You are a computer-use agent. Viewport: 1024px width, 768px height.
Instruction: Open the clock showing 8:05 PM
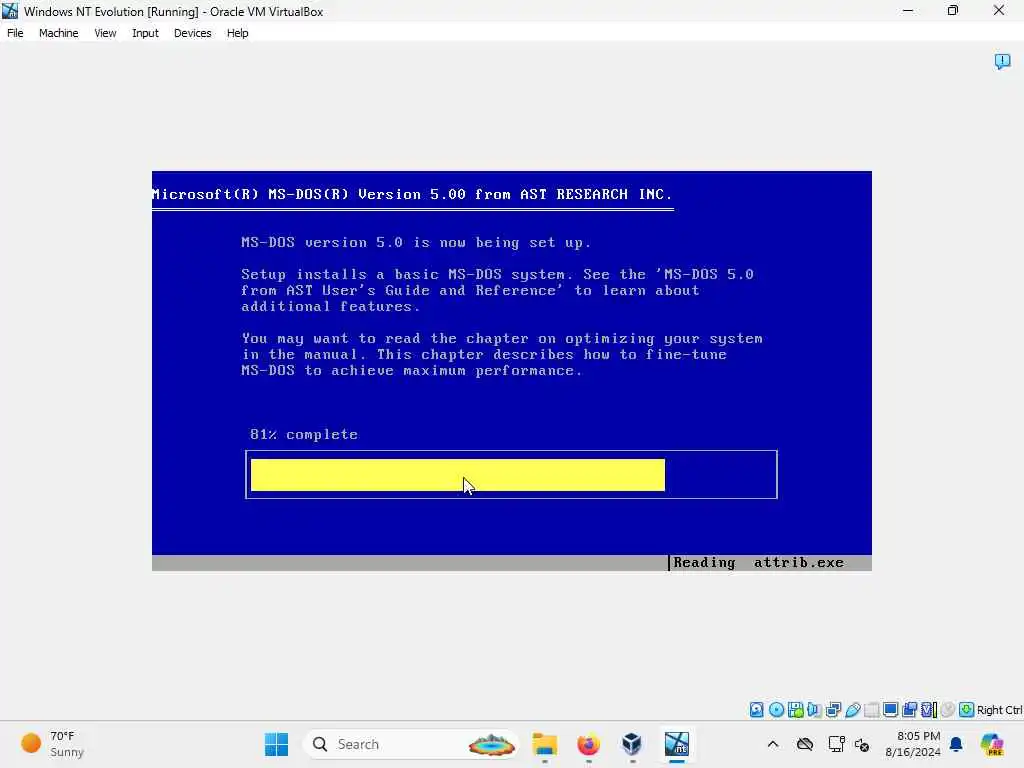(x=913, y=744)
